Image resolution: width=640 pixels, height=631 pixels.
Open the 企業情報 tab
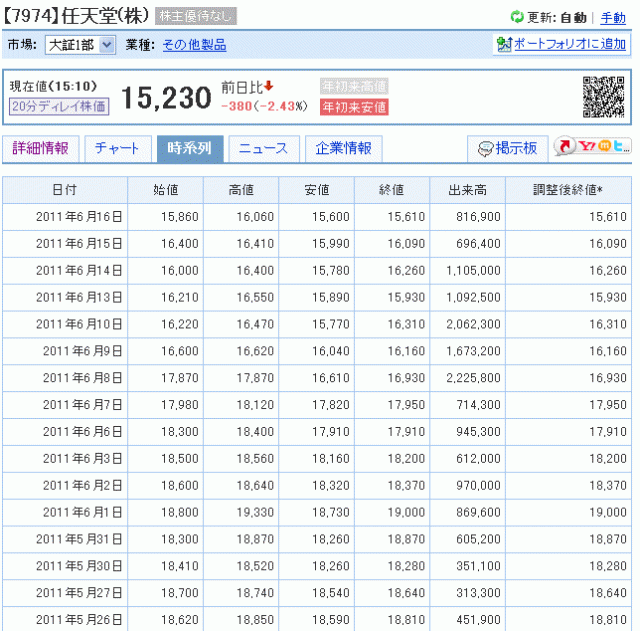click(x=344, y=149)
